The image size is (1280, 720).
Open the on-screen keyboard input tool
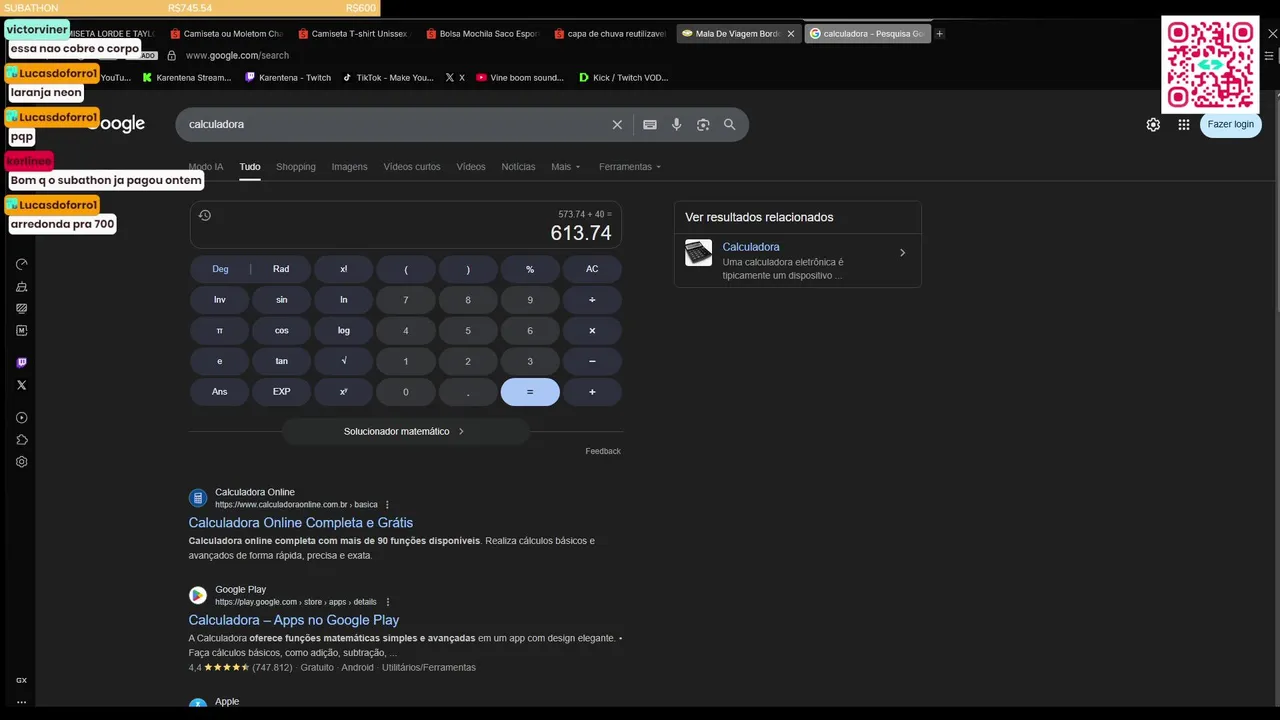pyautogui.click(x=650, y=124)
